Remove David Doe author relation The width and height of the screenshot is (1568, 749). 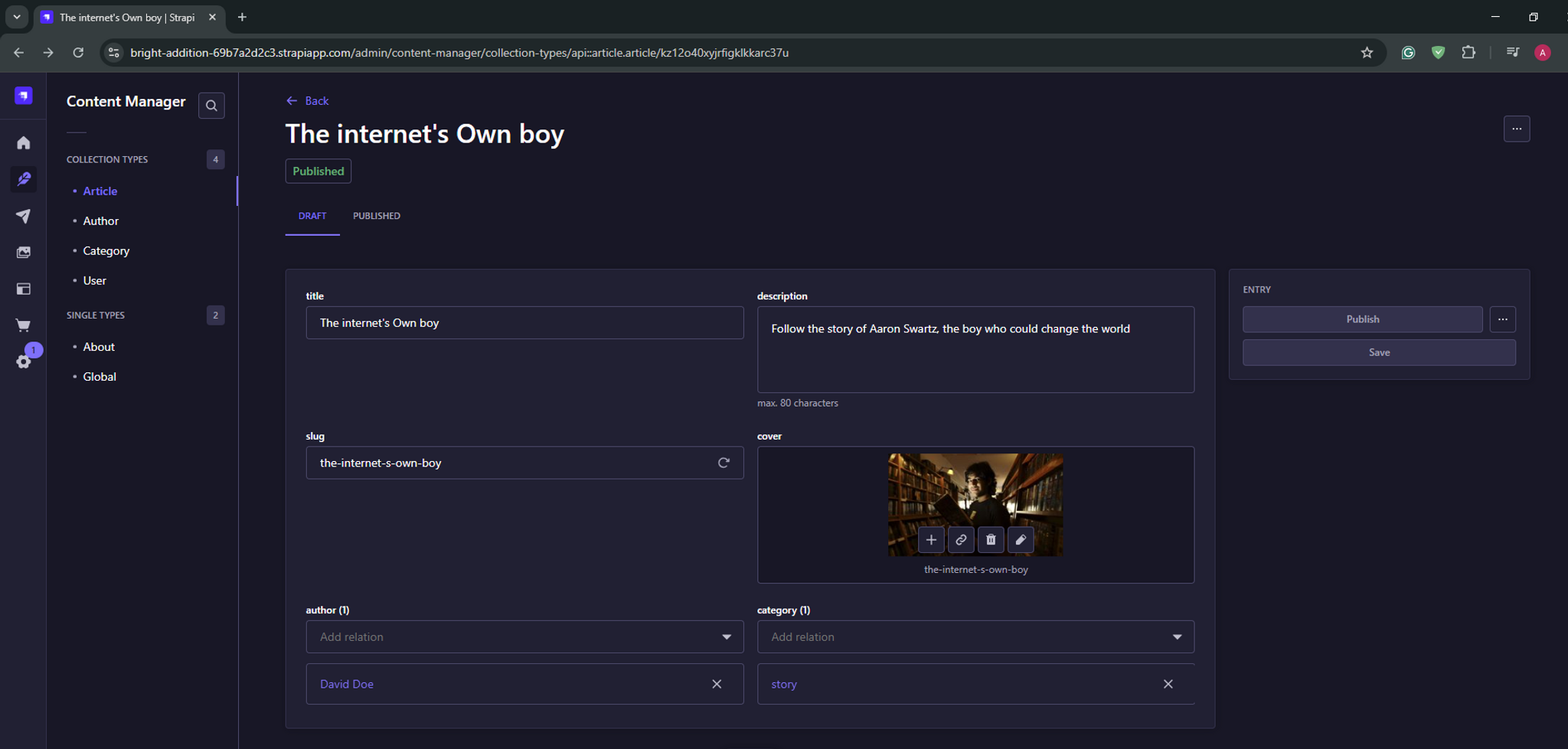pyautogui.click(x=717, y=684)
